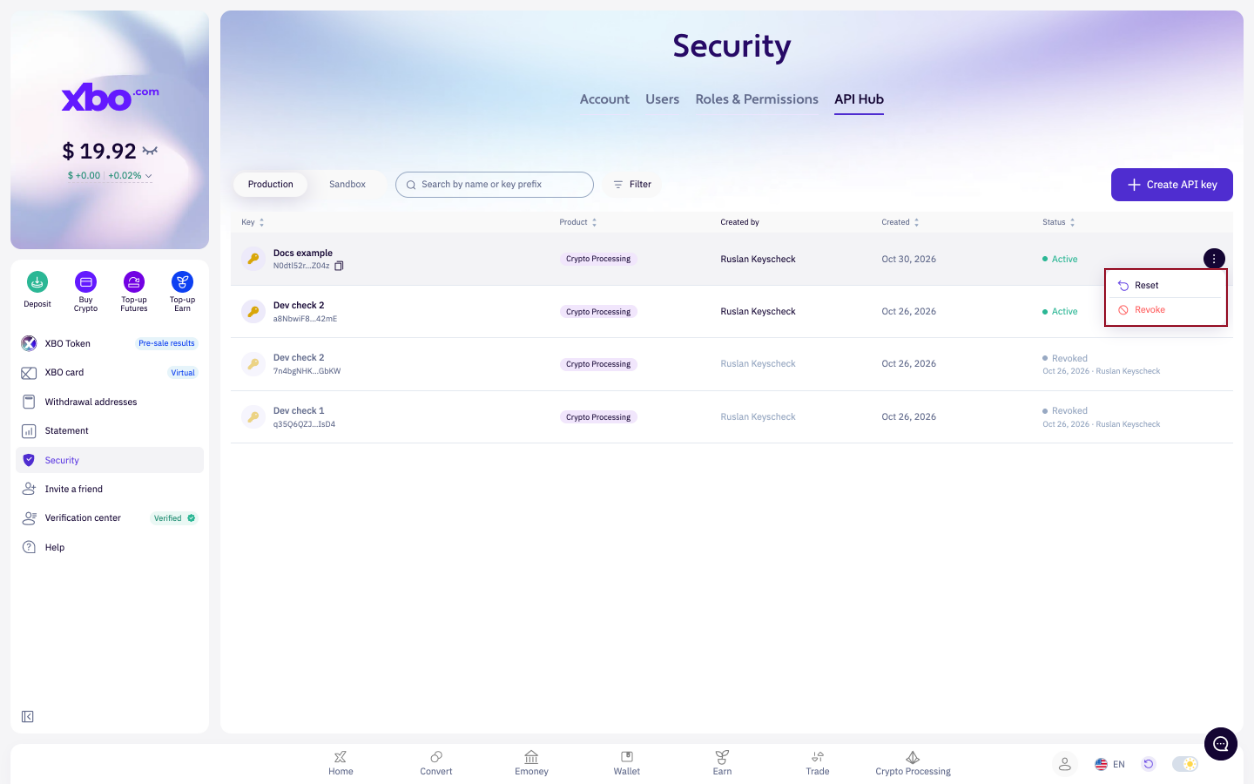Click Docs example Crypto Processing tag

(x=598, y=259)
